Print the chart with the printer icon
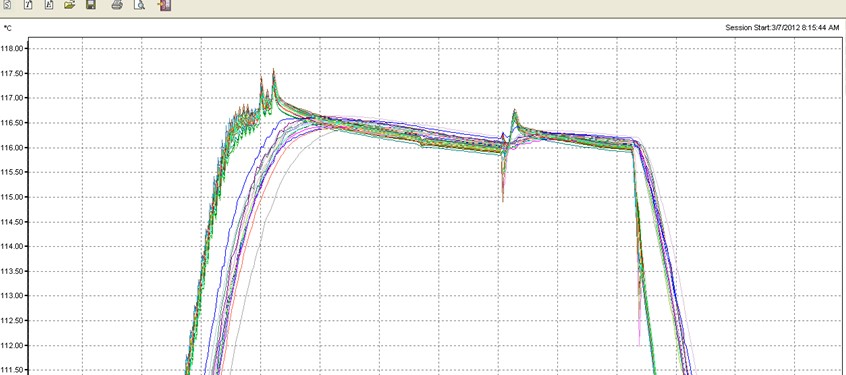The image size is (846, 375). click(117, 5)
